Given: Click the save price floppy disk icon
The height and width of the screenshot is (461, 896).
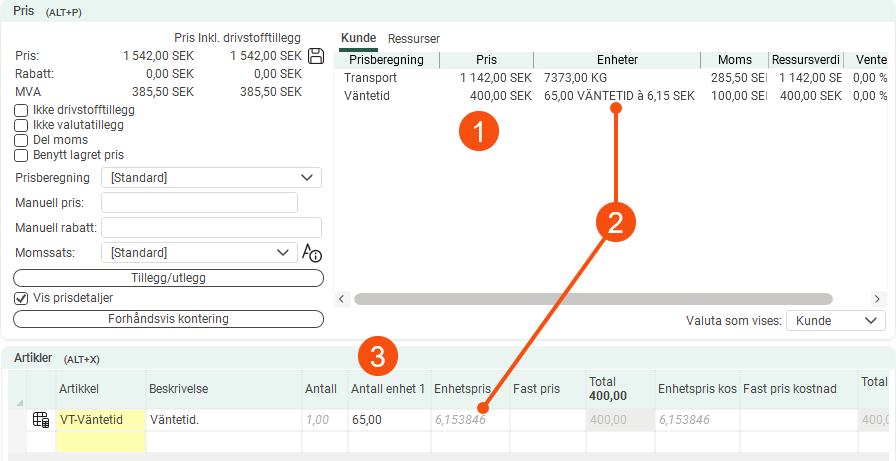Looking at the screenshot, I should [x=316, y=56].
